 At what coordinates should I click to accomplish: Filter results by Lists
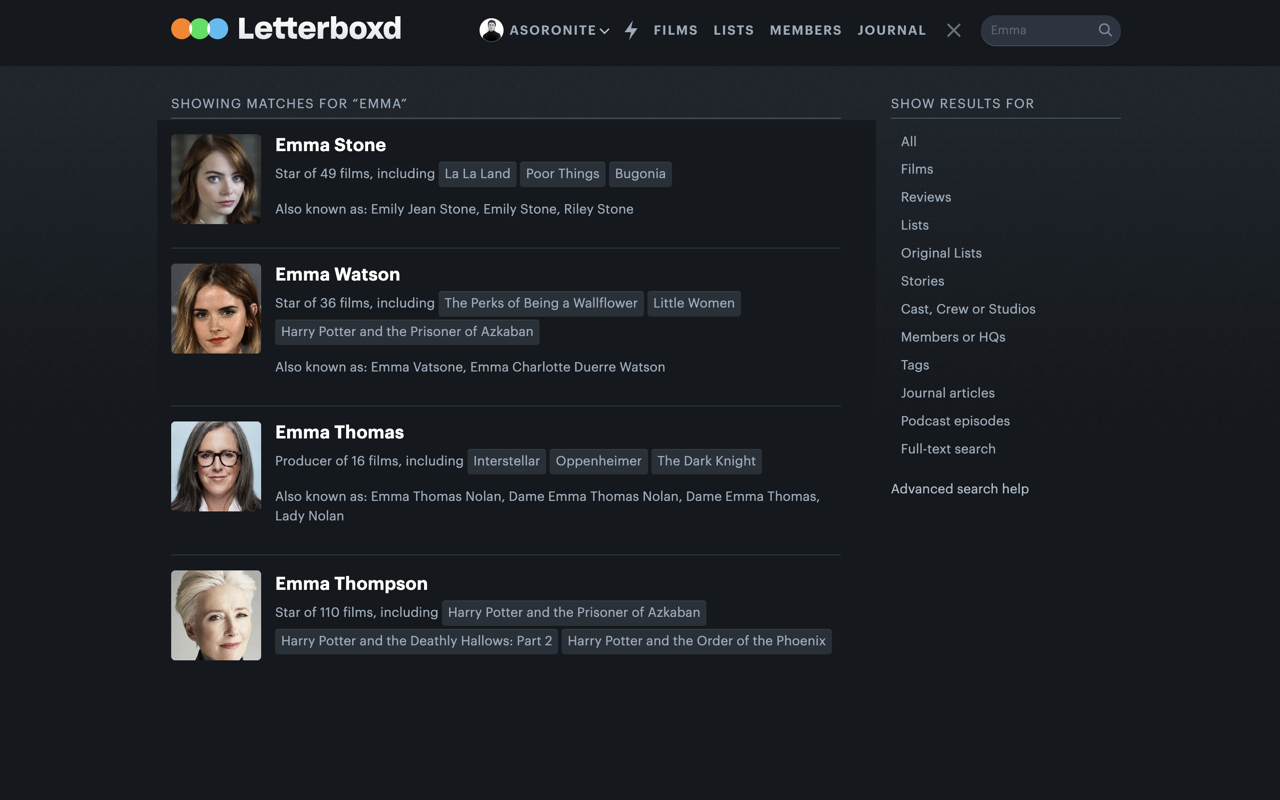click(915, 226)
